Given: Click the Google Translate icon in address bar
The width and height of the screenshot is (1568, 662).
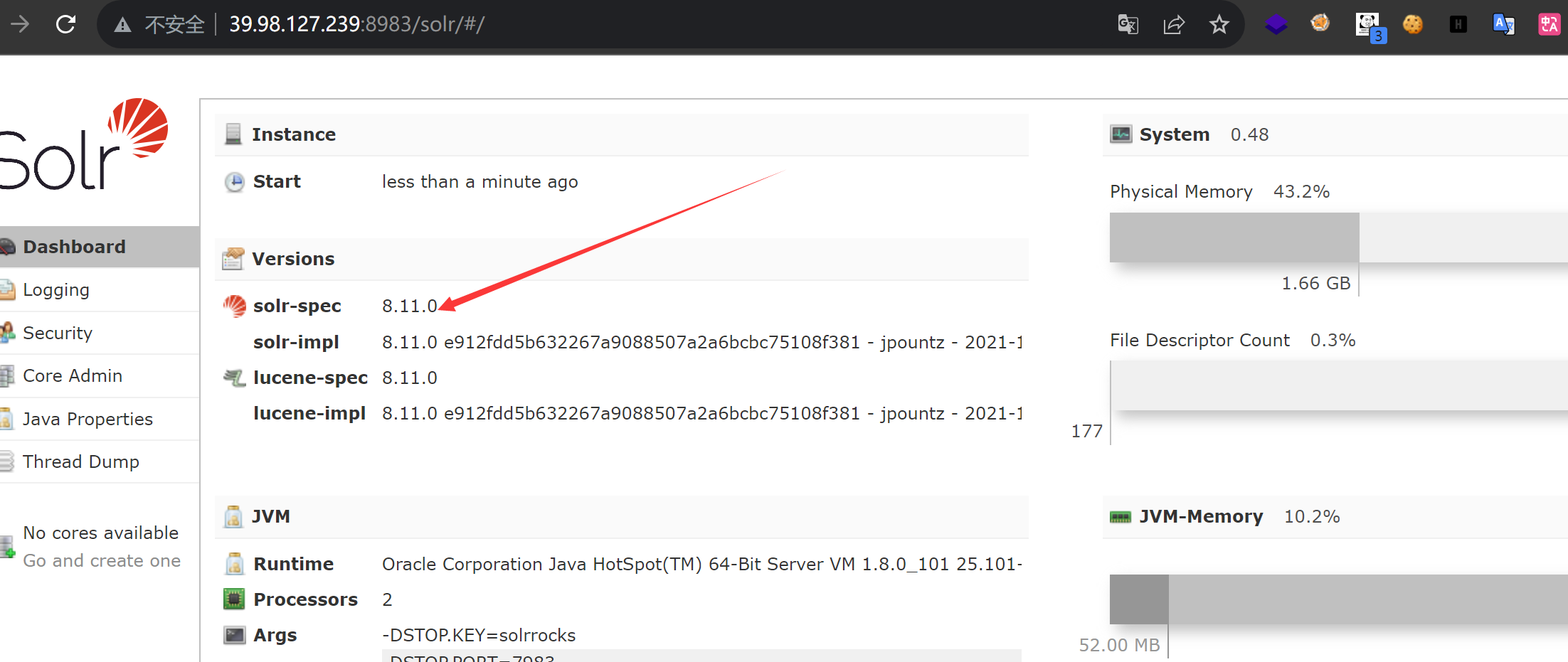Looking at the screenshot, I should pyautogui.click(x=1128, y=25).
